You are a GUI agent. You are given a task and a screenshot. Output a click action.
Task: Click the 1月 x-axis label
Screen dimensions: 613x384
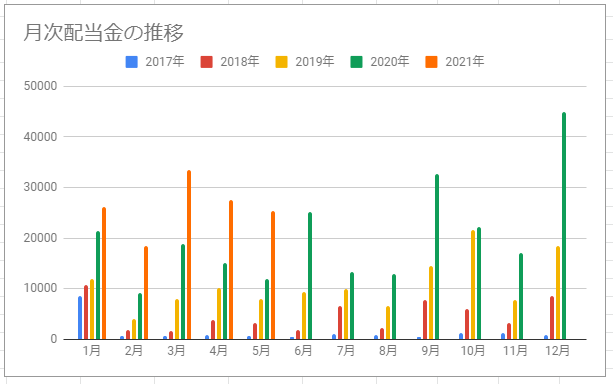(91, 351)
